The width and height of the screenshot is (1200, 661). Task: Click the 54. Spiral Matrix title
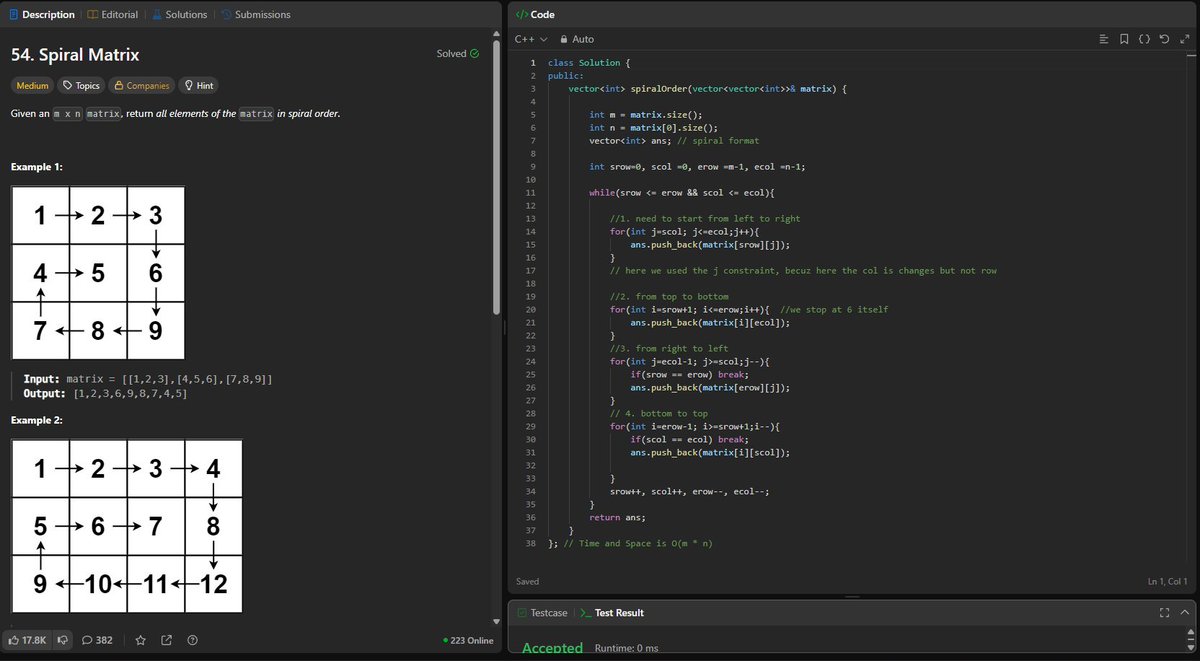click(x=75, y=54)
